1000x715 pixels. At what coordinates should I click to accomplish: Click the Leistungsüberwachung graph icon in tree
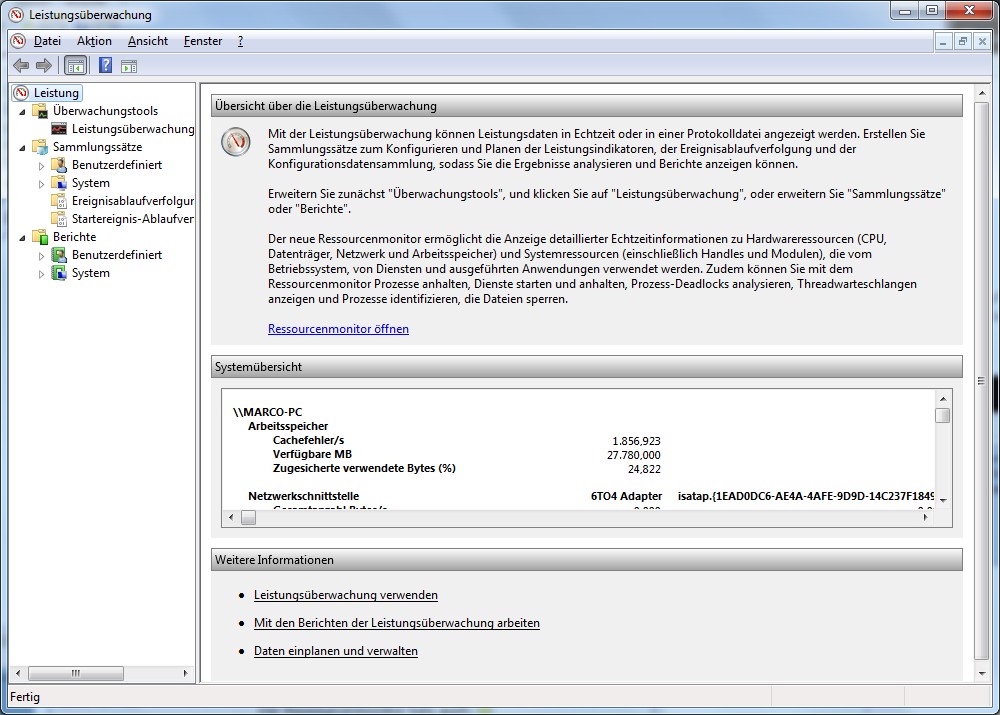59,129
